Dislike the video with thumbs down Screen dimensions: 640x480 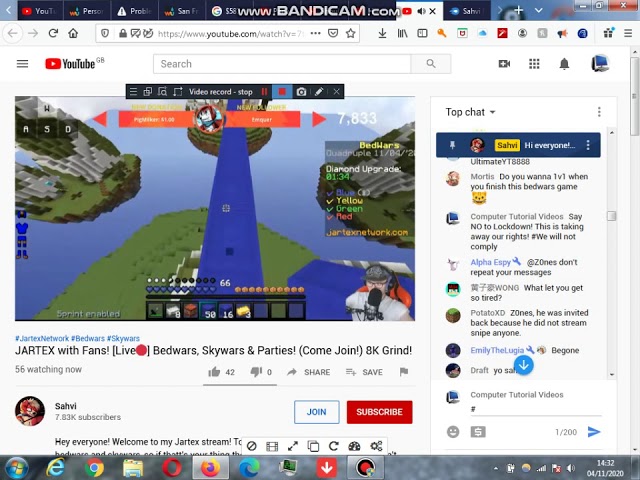(256, 372)
